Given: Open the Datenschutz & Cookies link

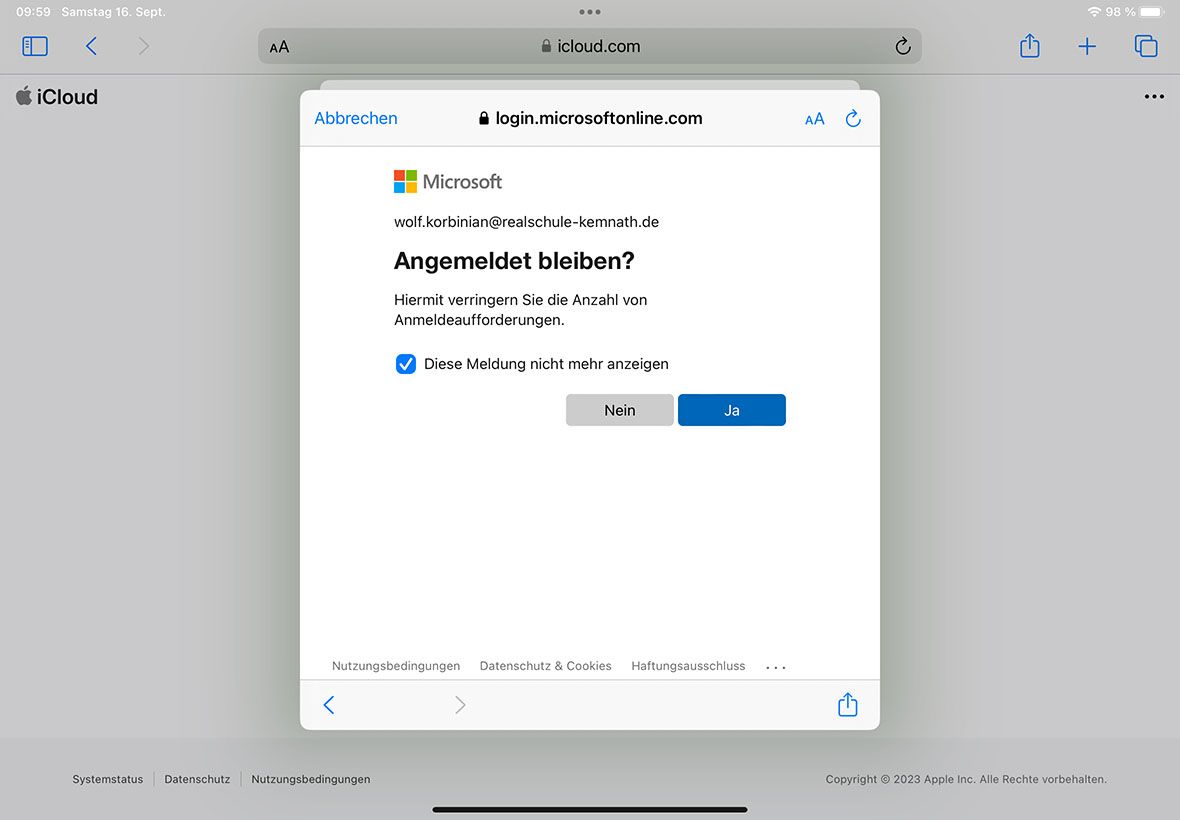Looking at the screenshot, I should 546,666.
